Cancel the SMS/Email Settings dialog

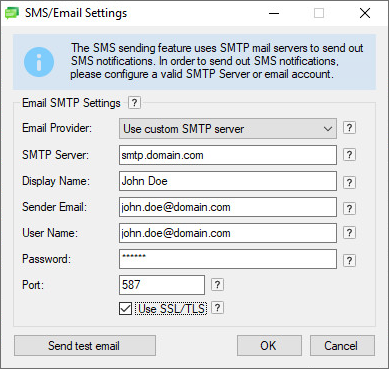342,346
